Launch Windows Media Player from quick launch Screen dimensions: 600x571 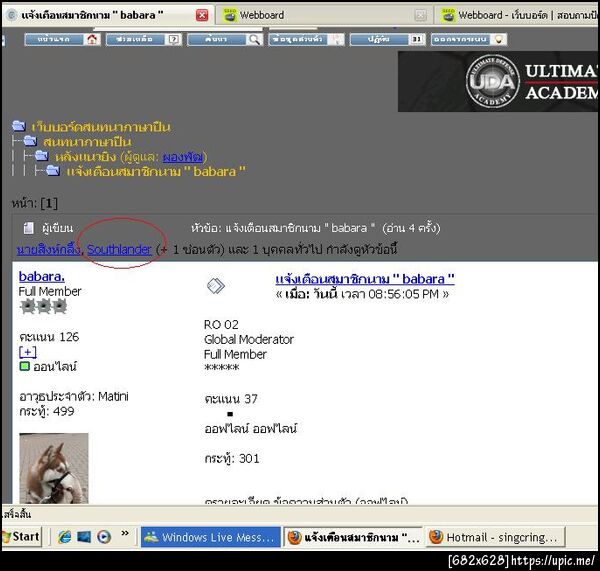coord(104,537)
